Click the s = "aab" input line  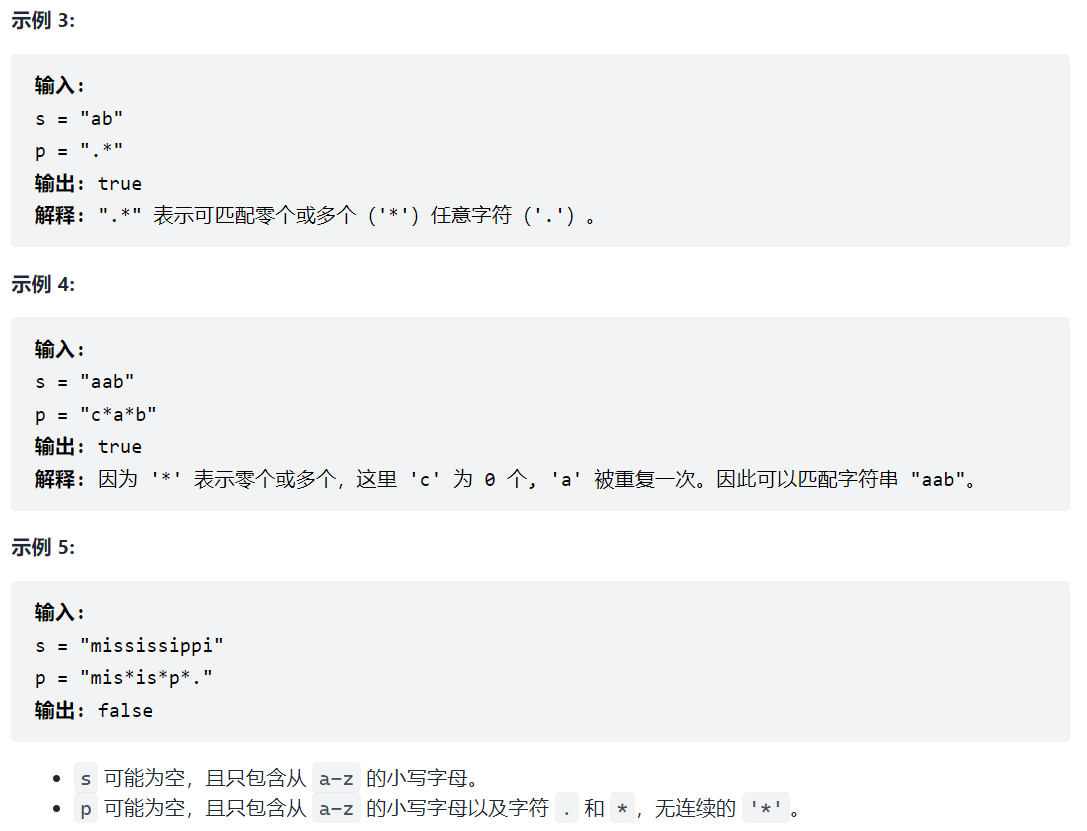click(x=85, y=382)
